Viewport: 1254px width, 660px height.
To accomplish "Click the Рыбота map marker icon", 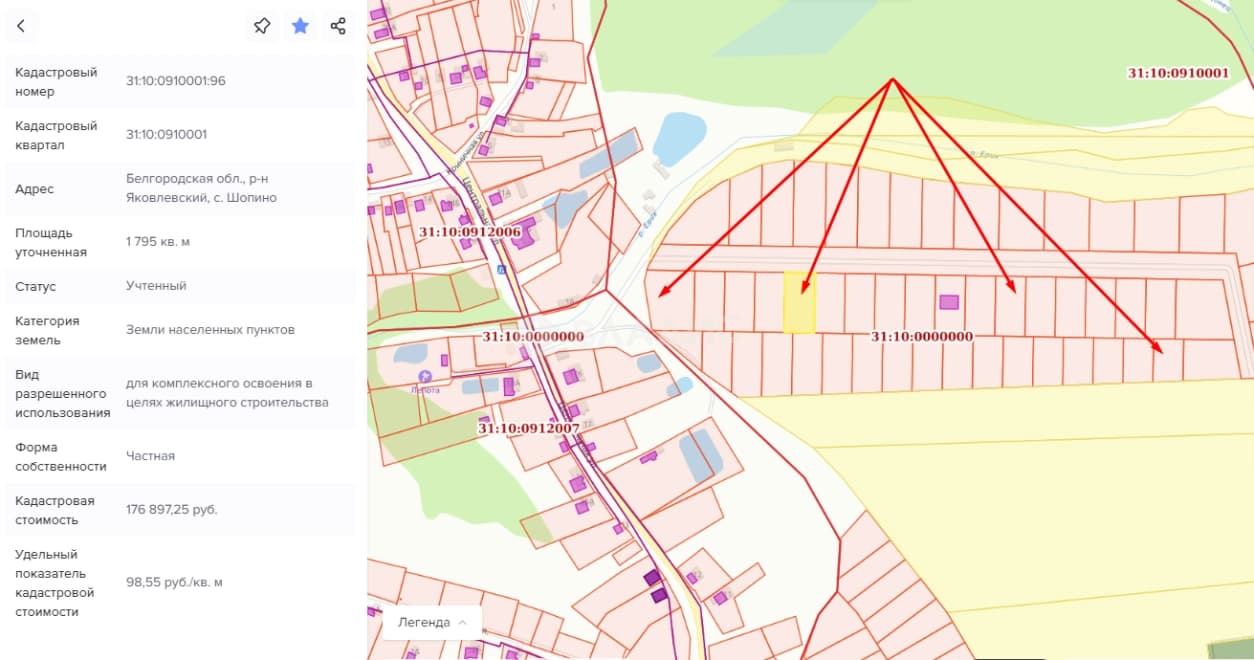I will point(425,376).
